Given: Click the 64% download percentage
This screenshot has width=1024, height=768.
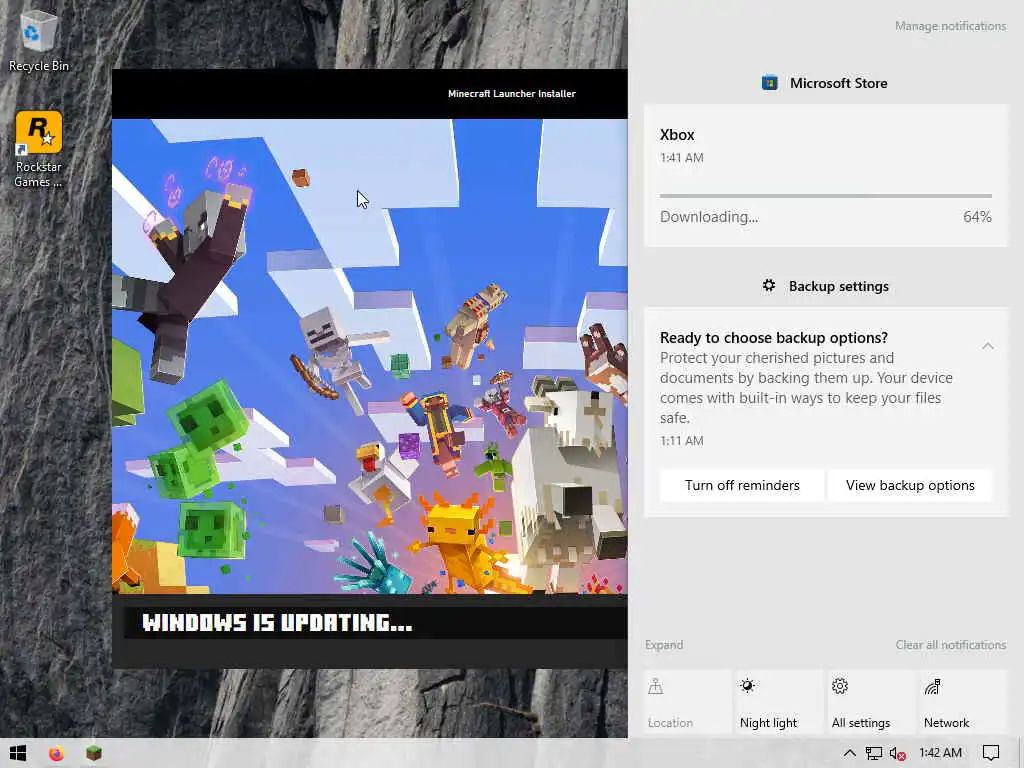Looking at the screenshot, I should 977,217.
